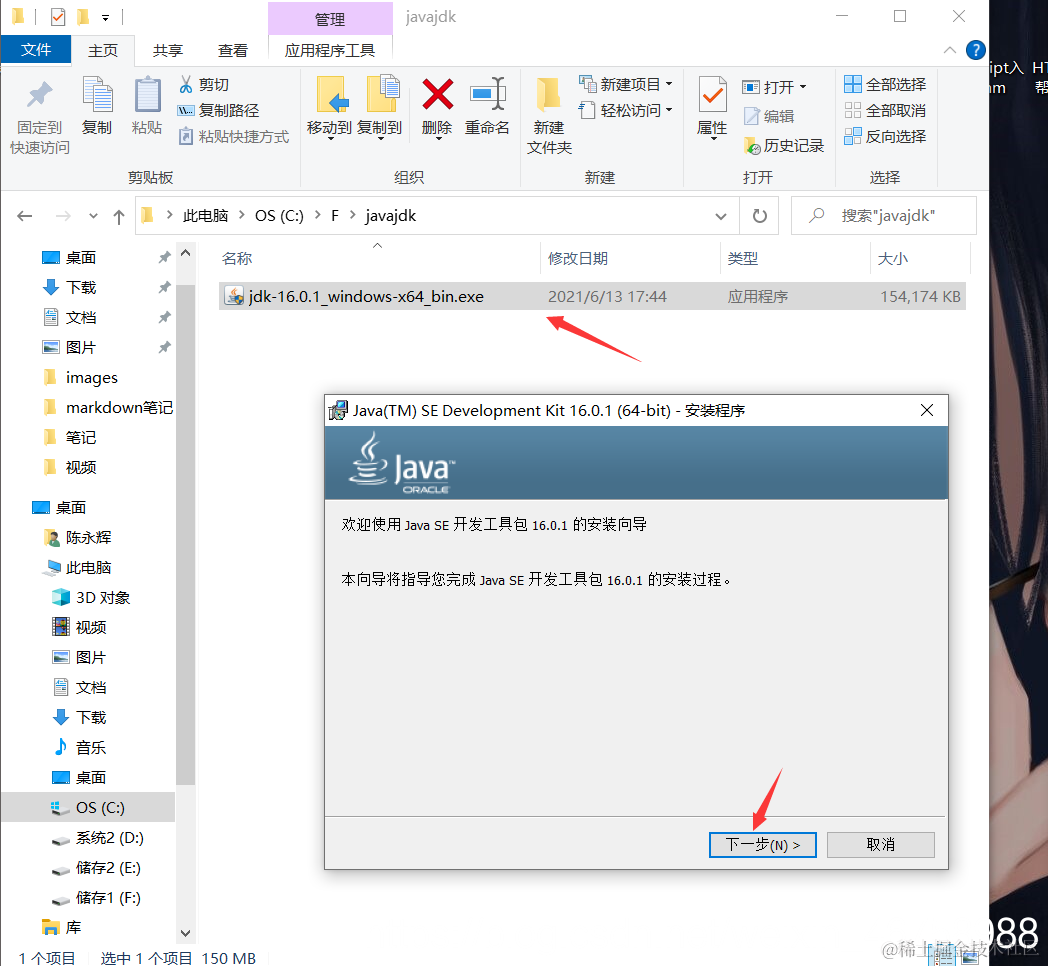The height and width of the screenshot is (966, 1048).
Task: Click the Pin to Quick Access icon
Action: pos(39,95)
